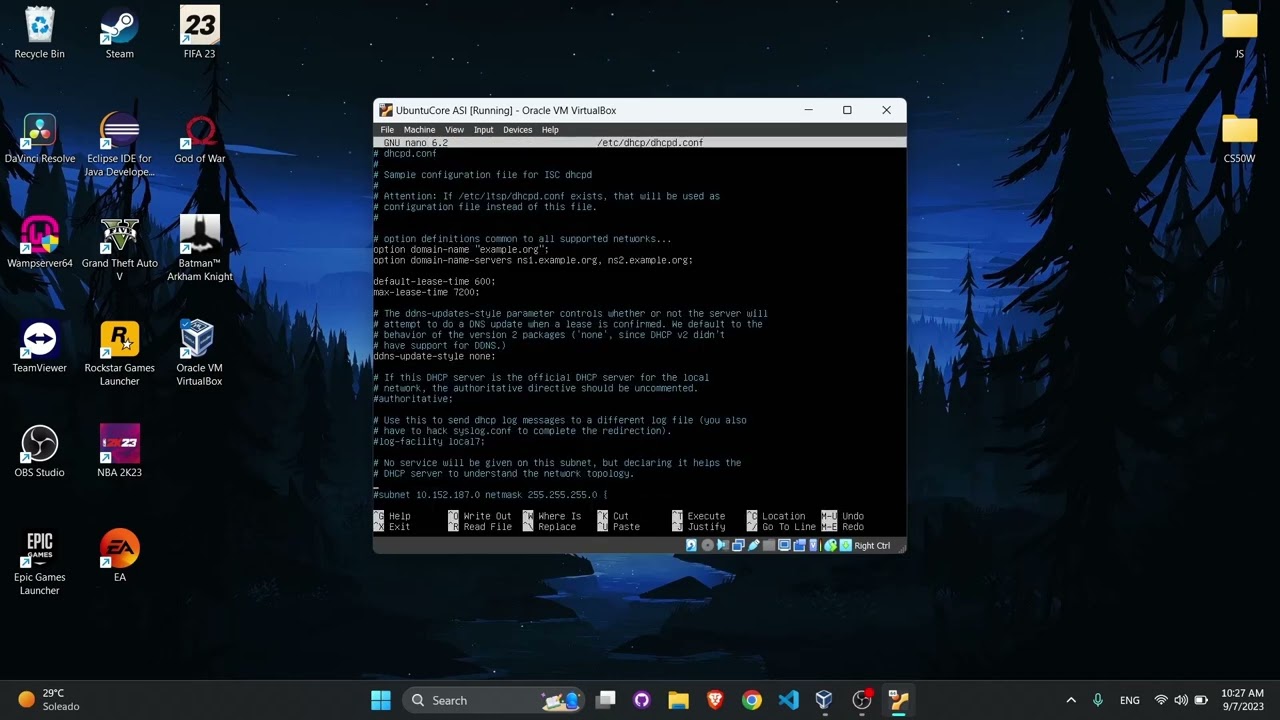Select the Rockstar Games Launcher icon
The height and width of the screenshot is (720, 1280).
point(119,354)
